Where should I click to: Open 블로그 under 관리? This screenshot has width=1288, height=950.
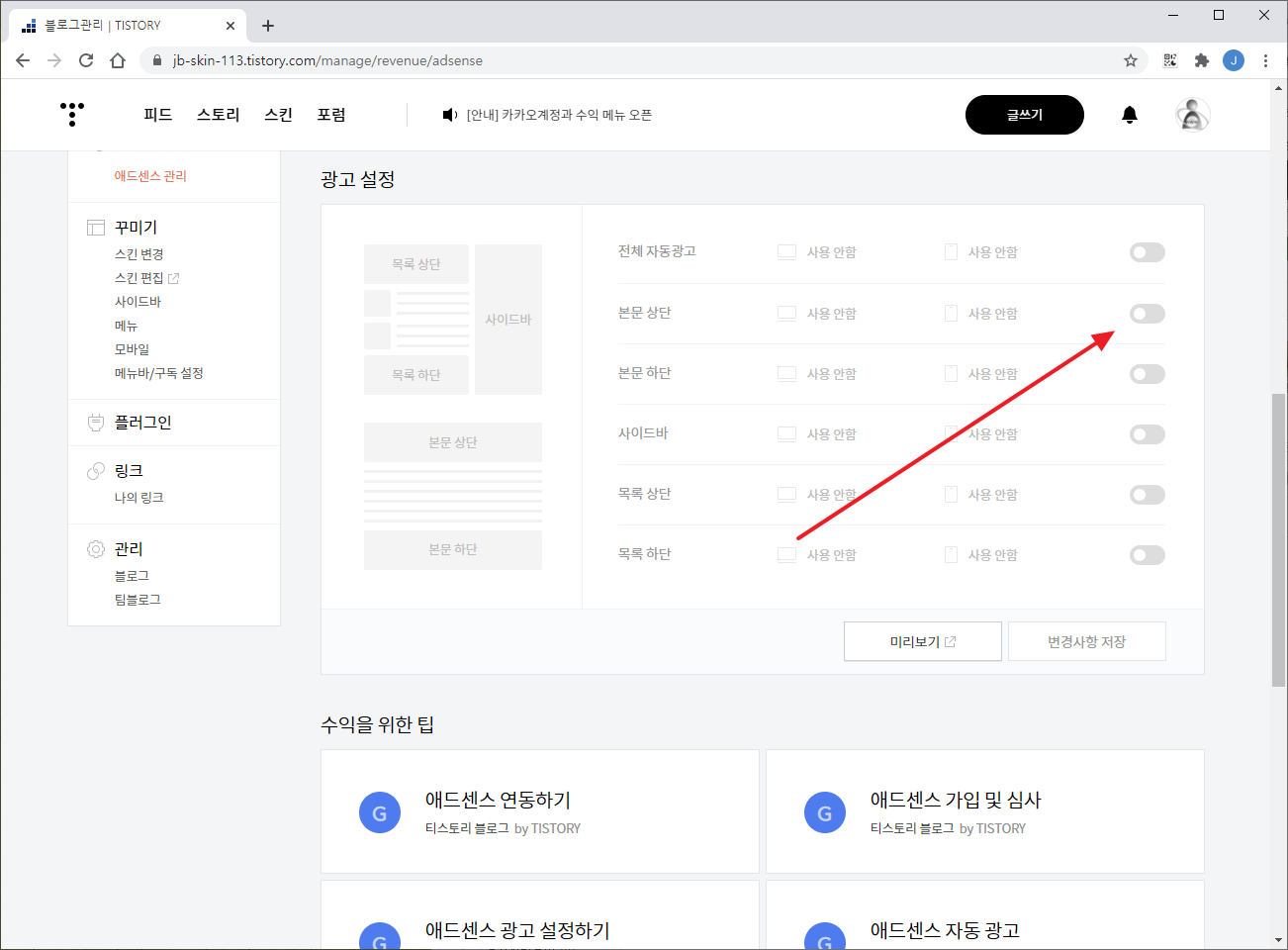point(133,576)
